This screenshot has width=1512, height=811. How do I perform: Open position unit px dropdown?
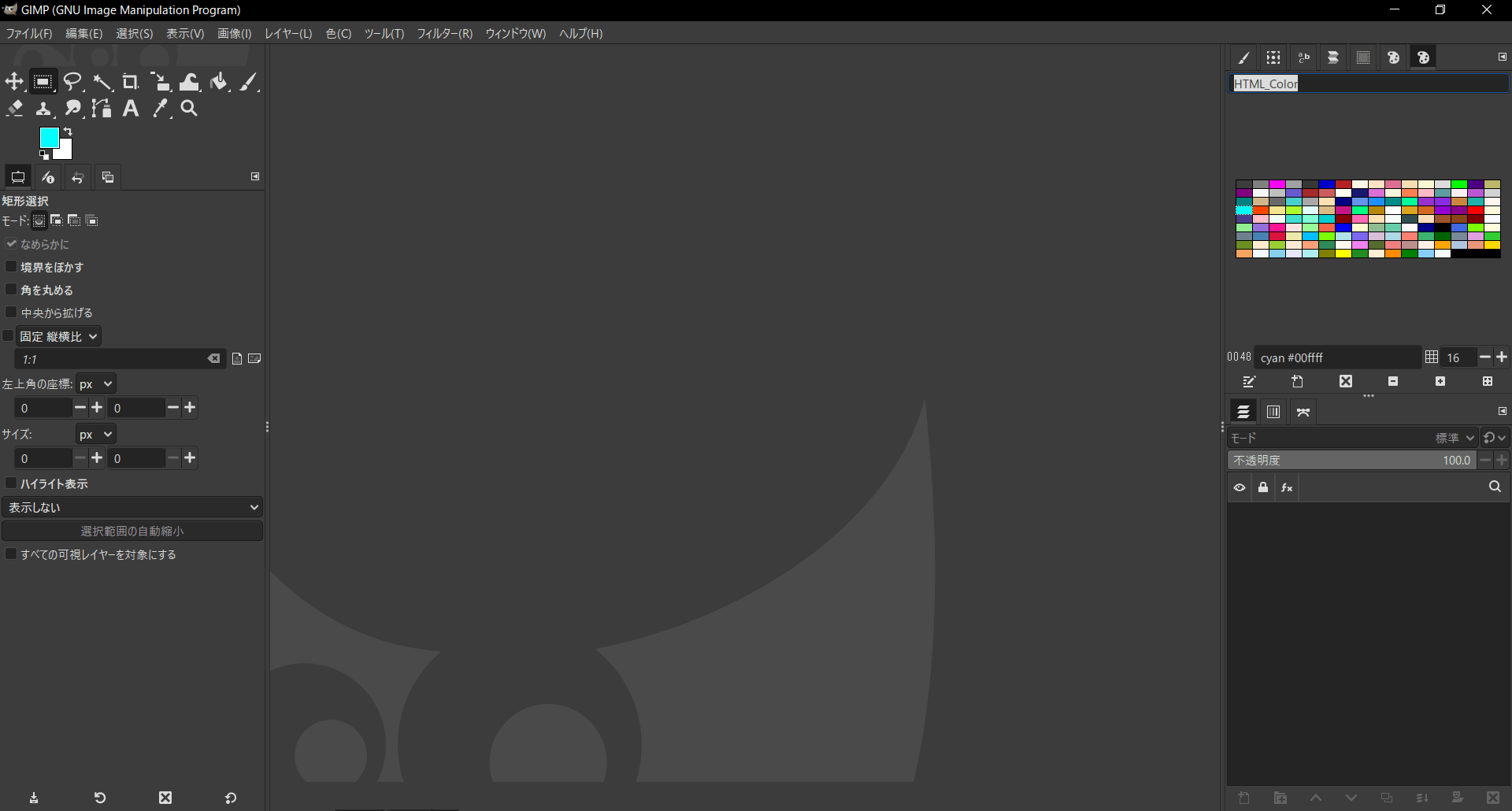click(96, 383)
